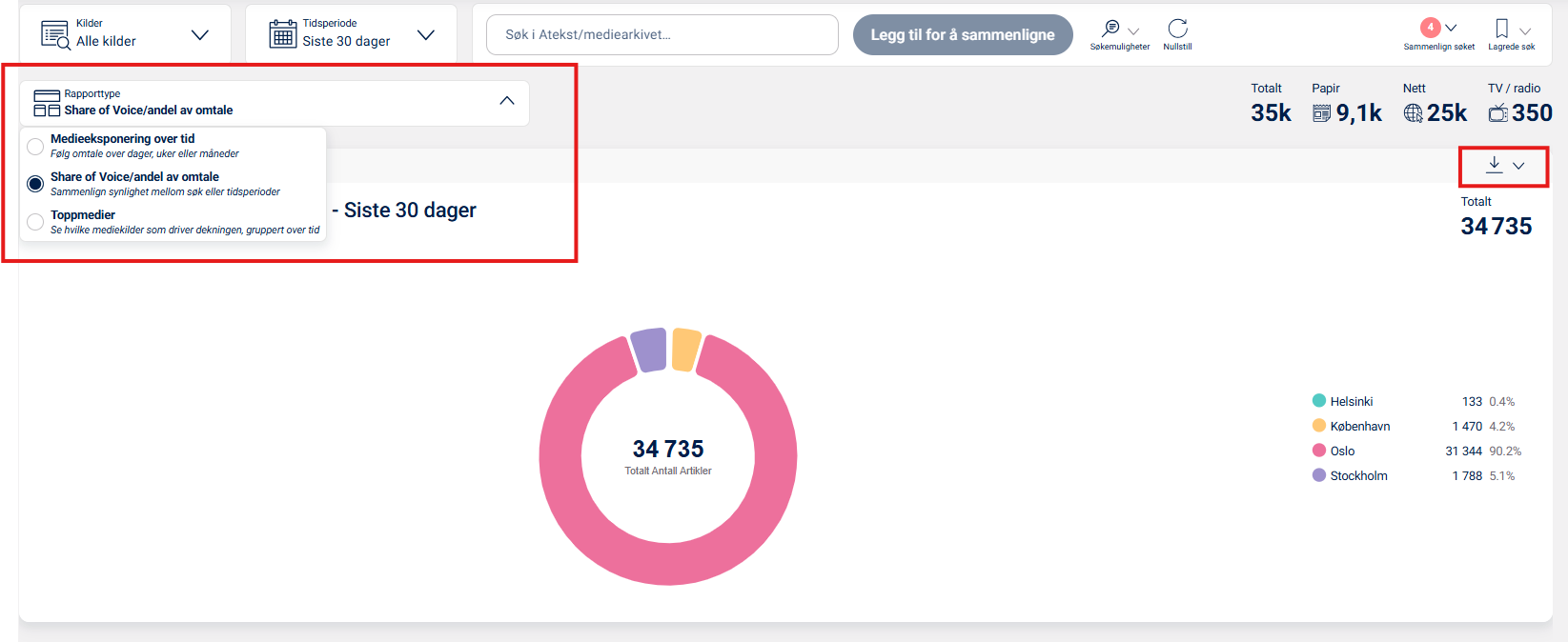This screenshot has width=1568, height=642.
Task: Click the Papir 9,1k value
Action: [x=1359, y=112]
